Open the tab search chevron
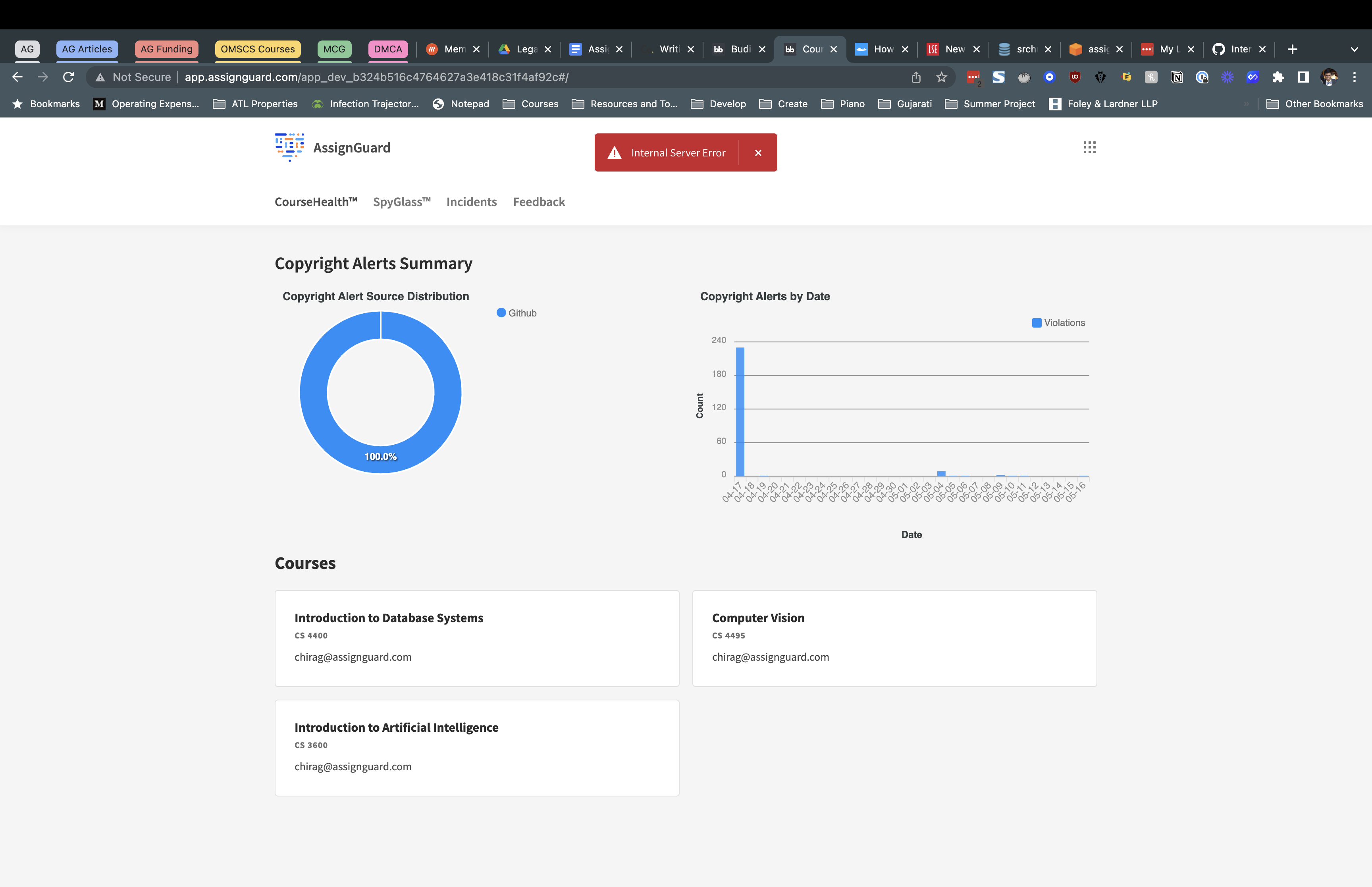 click(x=1354, y=49)
